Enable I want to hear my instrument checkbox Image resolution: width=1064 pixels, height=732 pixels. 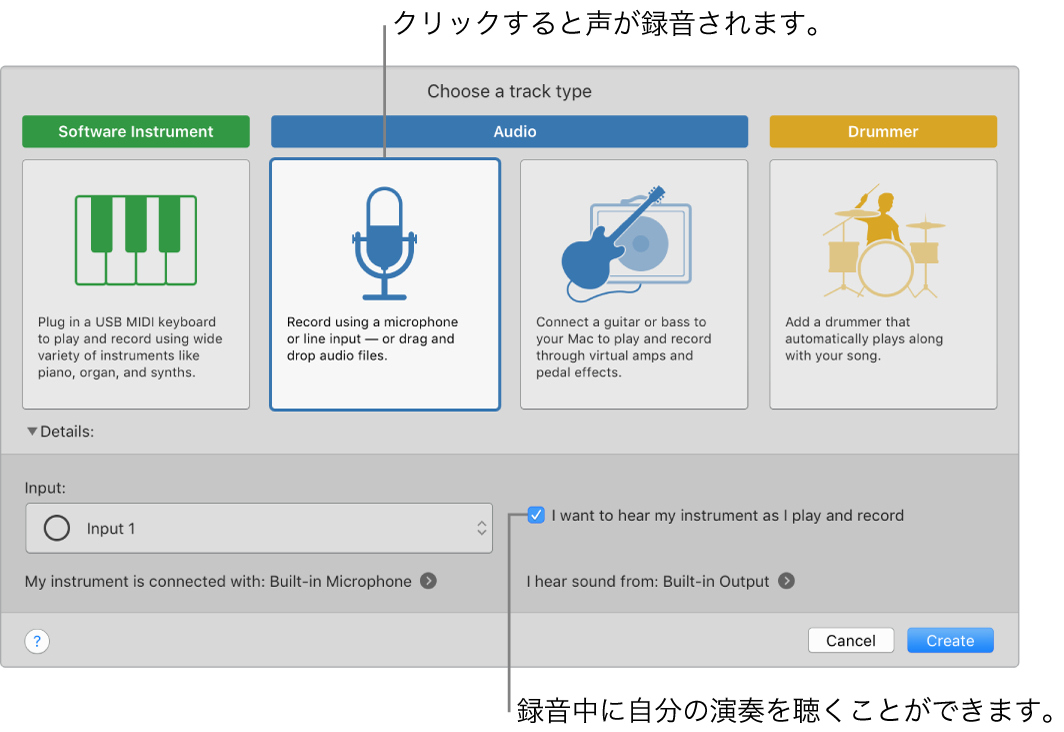(536, 515)
